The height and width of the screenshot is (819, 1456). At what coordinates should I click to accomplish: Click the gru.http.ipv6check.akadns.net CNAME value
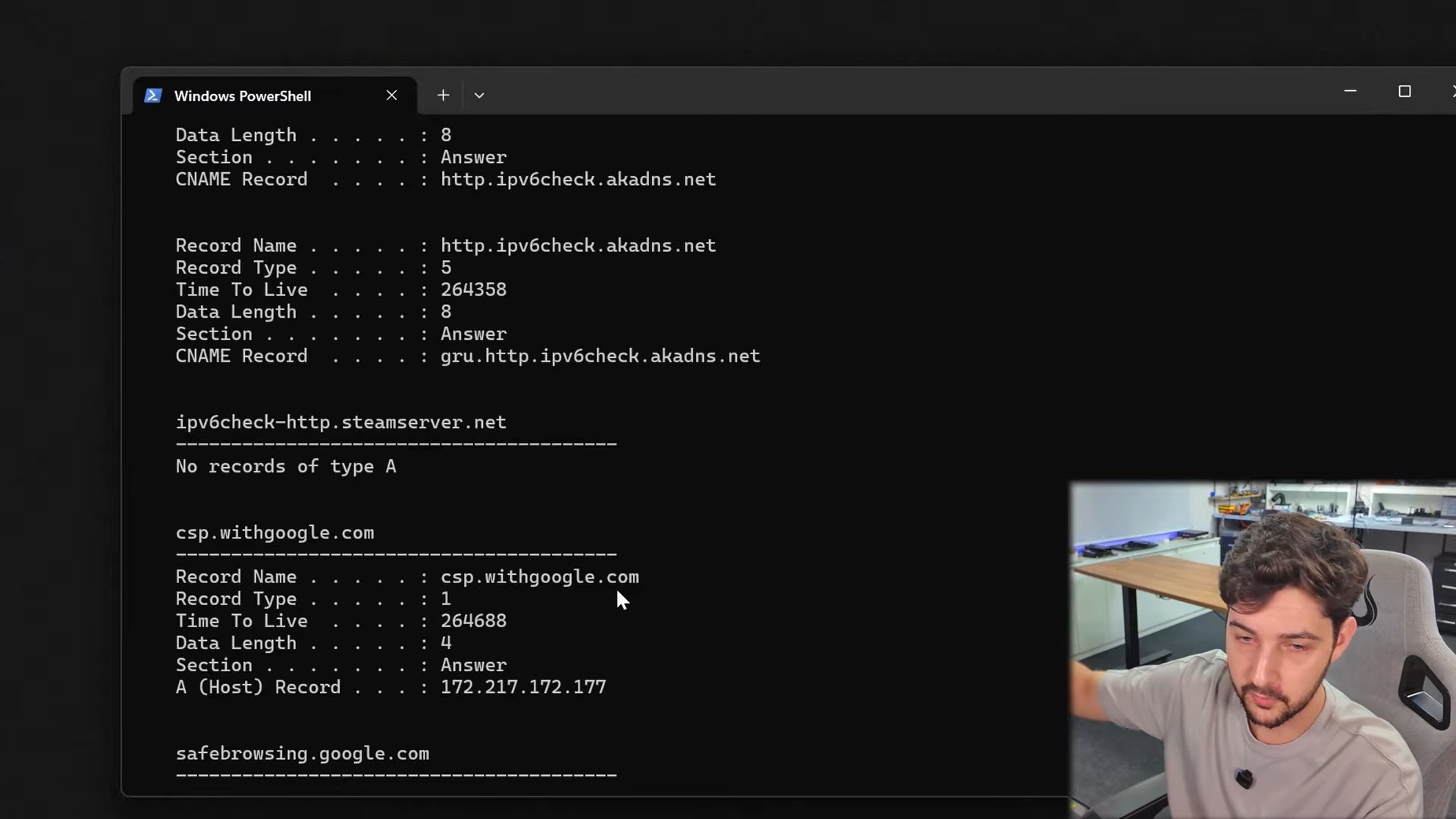pos(600,356)
